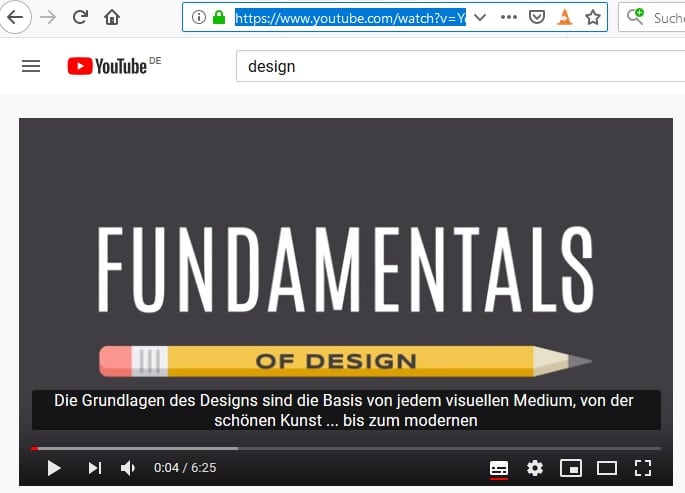Go back to previous page
This screenshot has width=685, height=493.
(x=14, y=17)
